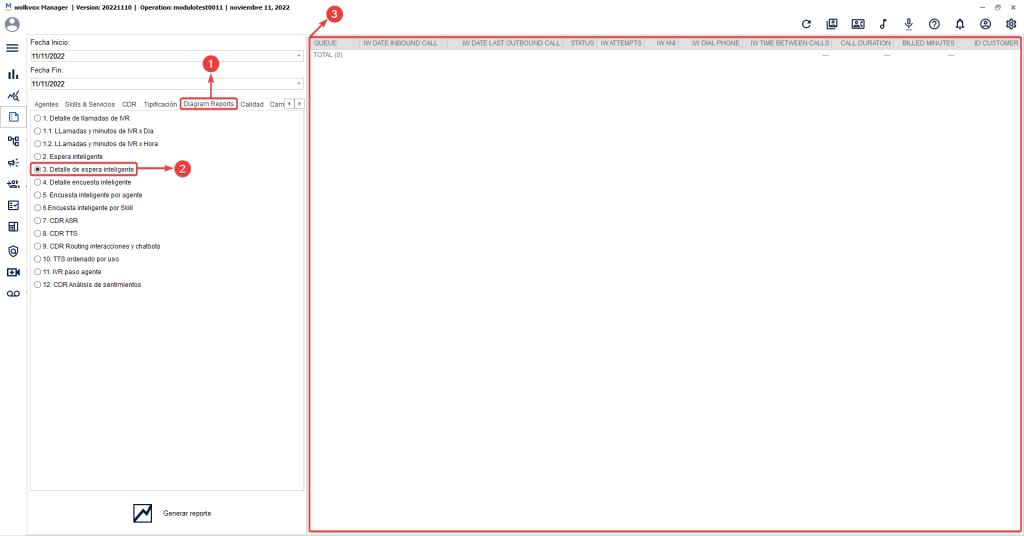Open the routing diagram icon in sidebar
This screenshot has width=1024, height=536.
pyautogui.click(x=13, y=141)
